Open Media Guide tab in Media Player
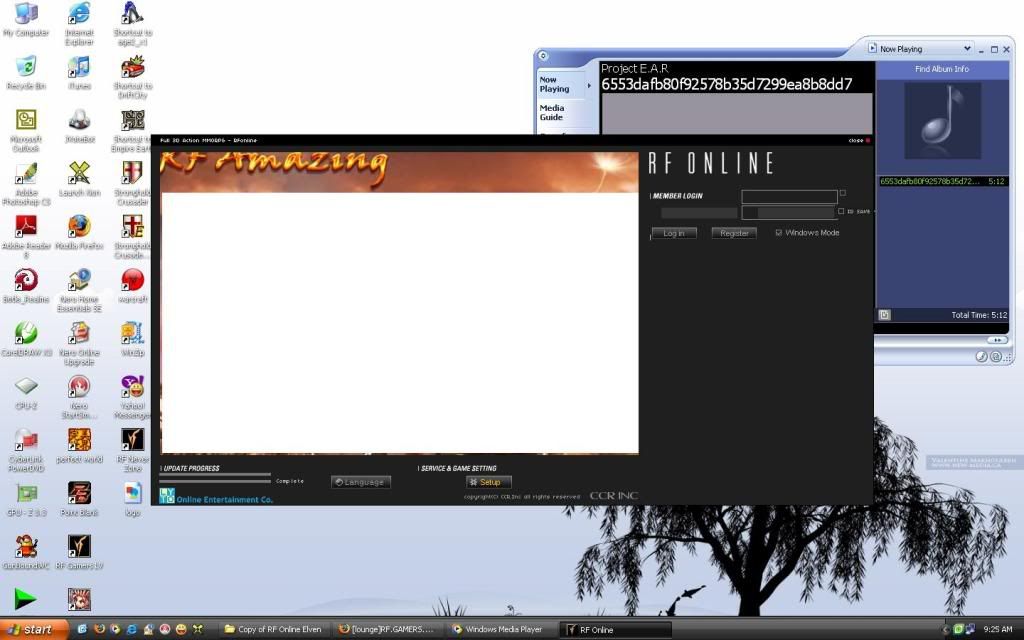The image size is (1024, 640). pos(552,112)
